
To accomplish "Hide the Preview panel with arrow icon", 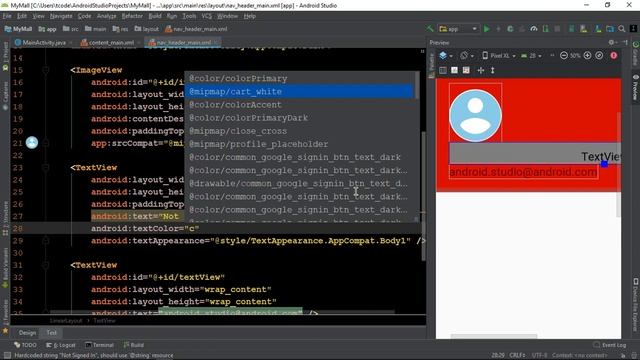I will click(625, 42).
